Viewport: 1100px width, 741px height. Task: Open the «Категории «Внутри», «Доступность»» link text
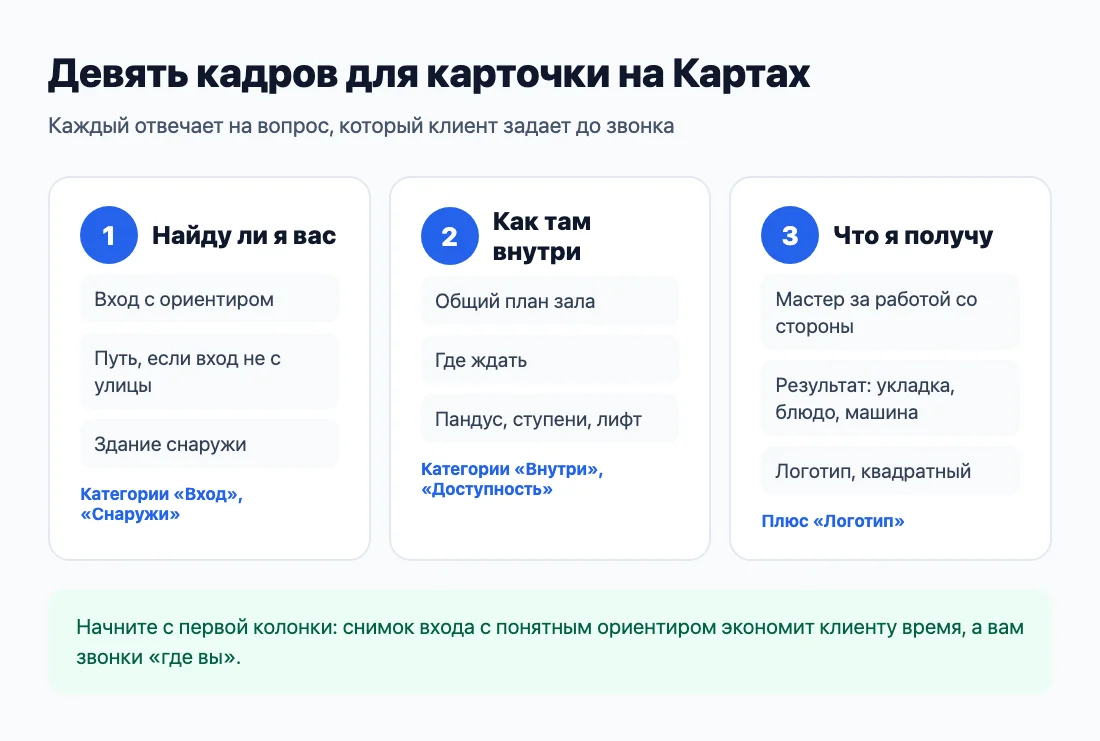pyautogui.click(x=512, y=479)
